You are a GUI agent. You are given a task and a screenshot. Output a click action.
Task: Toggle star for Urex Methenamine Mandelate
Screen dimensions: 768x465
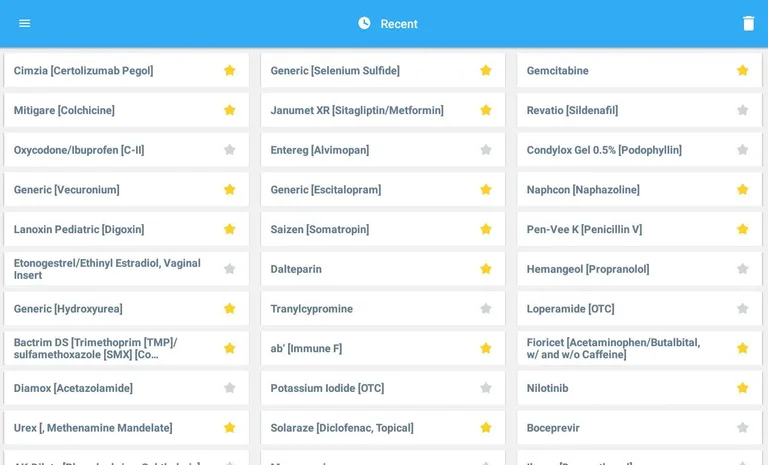[229, 428]
